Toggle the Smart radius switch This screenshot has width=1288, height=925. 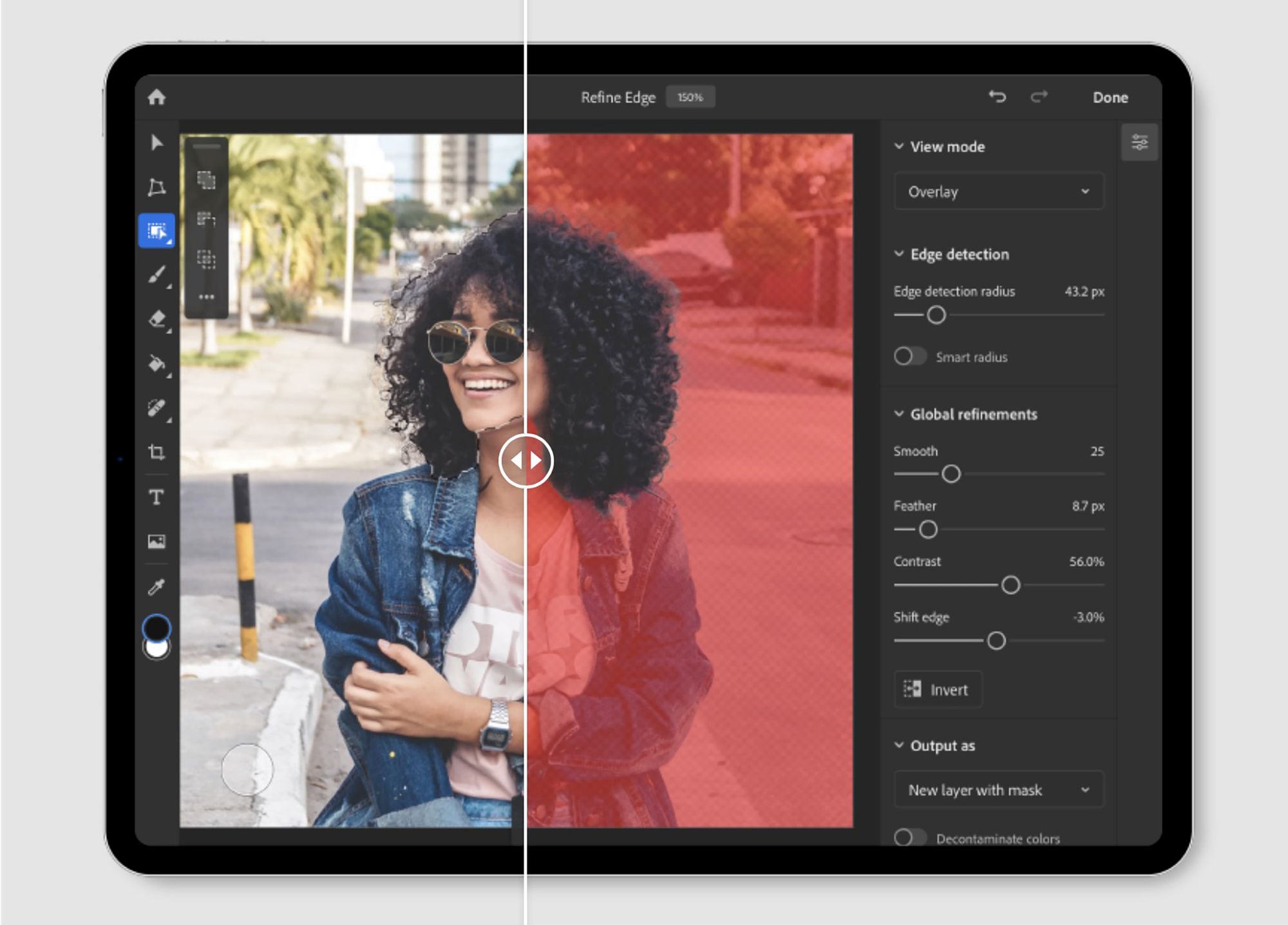[x=909, y=356]
